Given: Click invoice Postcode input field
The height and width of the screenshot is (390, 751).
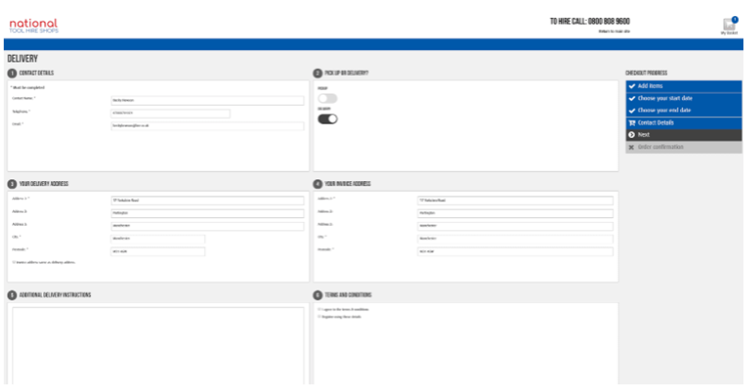Looking at the screenshot, I should coord(515,252).
